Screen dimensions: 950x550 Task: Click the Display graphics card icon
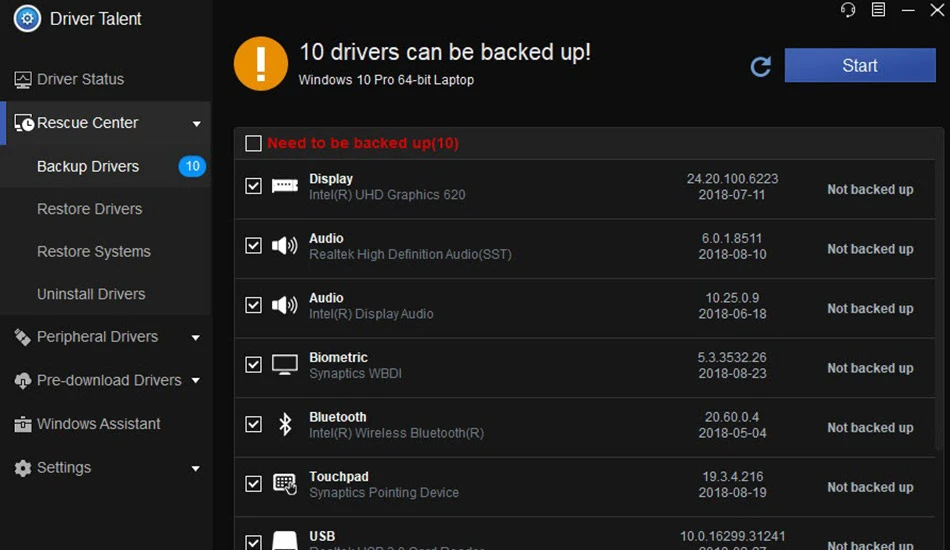pyautogui.click(x=285, y=185)
